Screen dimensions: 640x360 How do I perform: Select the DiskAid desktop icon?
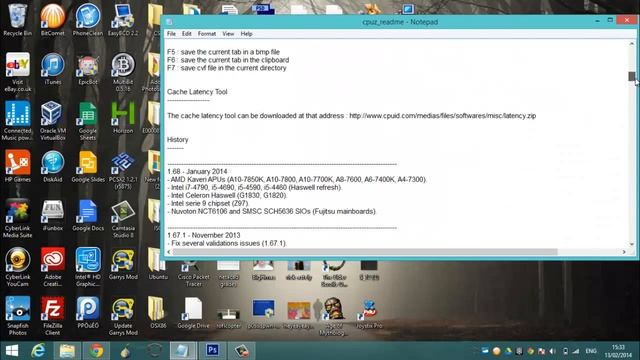click(53, 166)
